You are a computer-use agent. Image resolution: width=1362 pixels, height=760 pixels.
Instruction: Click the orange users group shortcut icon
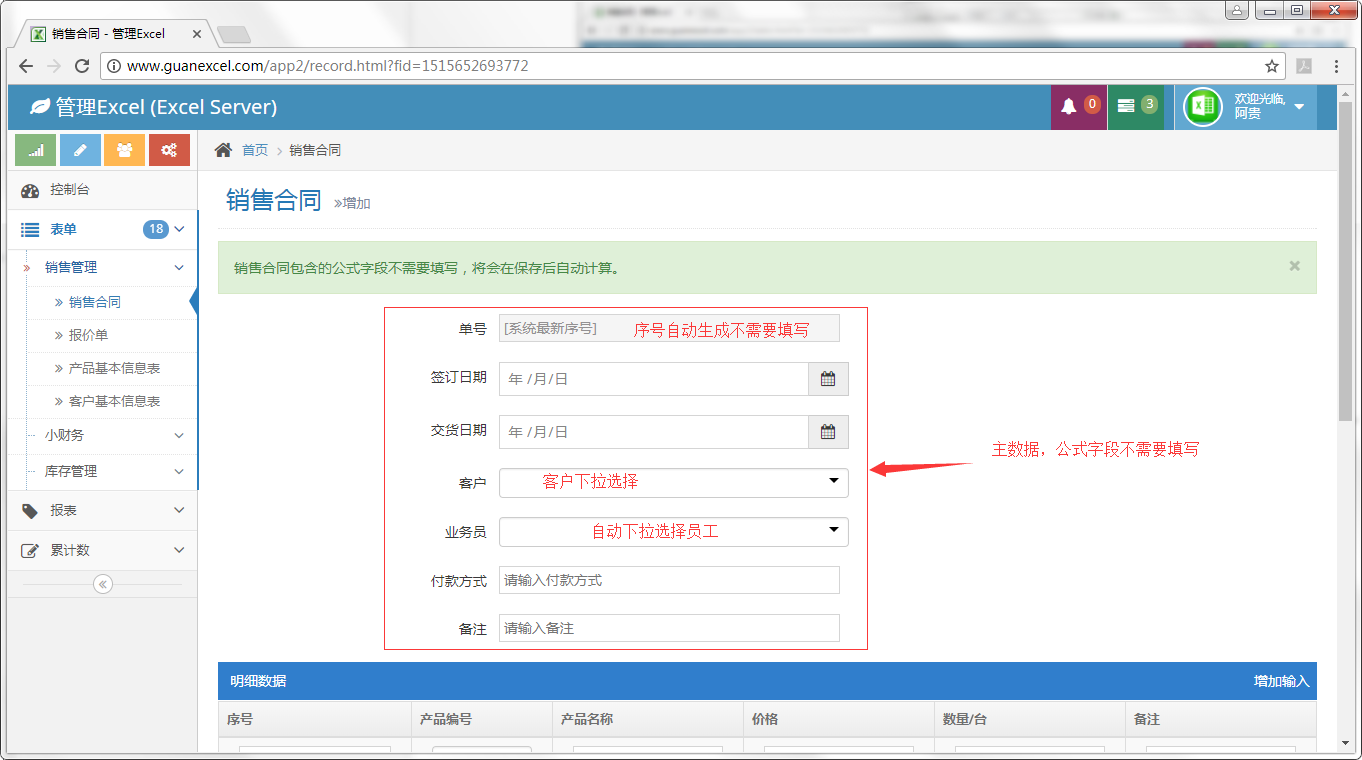pos(124,150)
